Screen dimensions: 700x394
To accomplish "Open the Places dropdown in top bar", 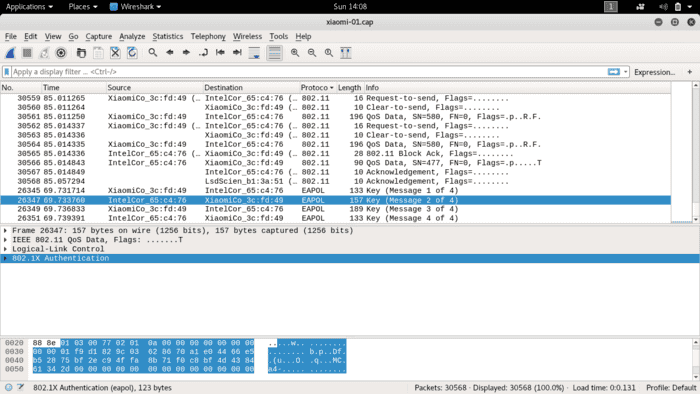I will click(x=83, y=7).
